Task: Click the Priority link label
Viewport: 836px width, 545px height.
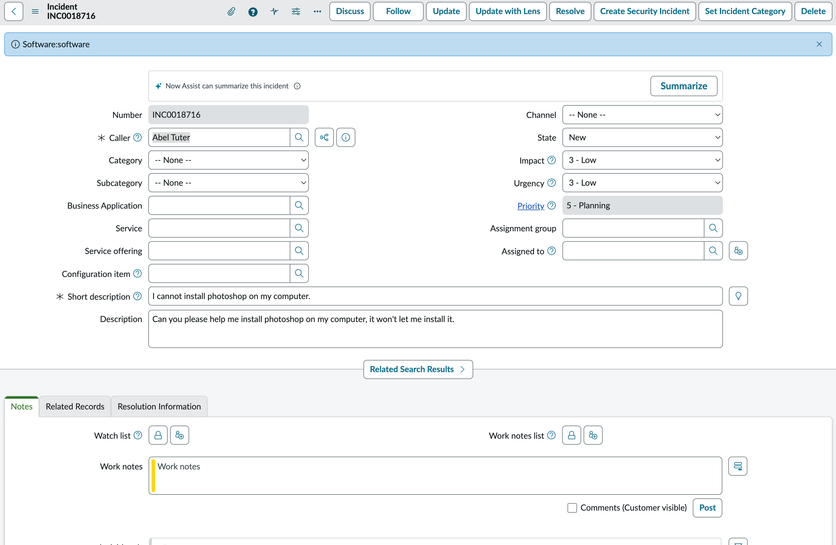Action: tap(530, 206)
